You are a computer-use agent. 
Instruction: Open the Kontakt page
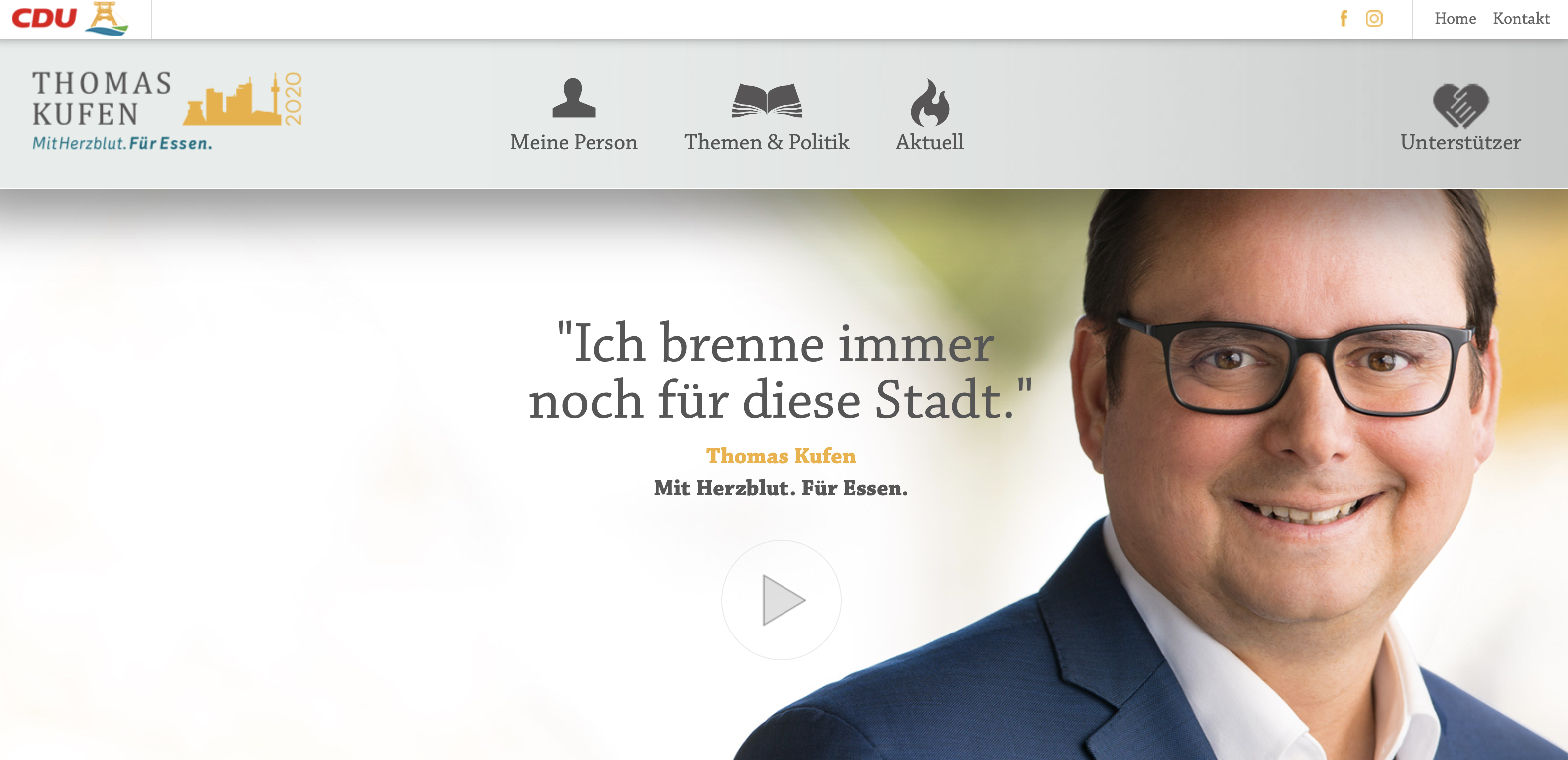pos(1521,19)
